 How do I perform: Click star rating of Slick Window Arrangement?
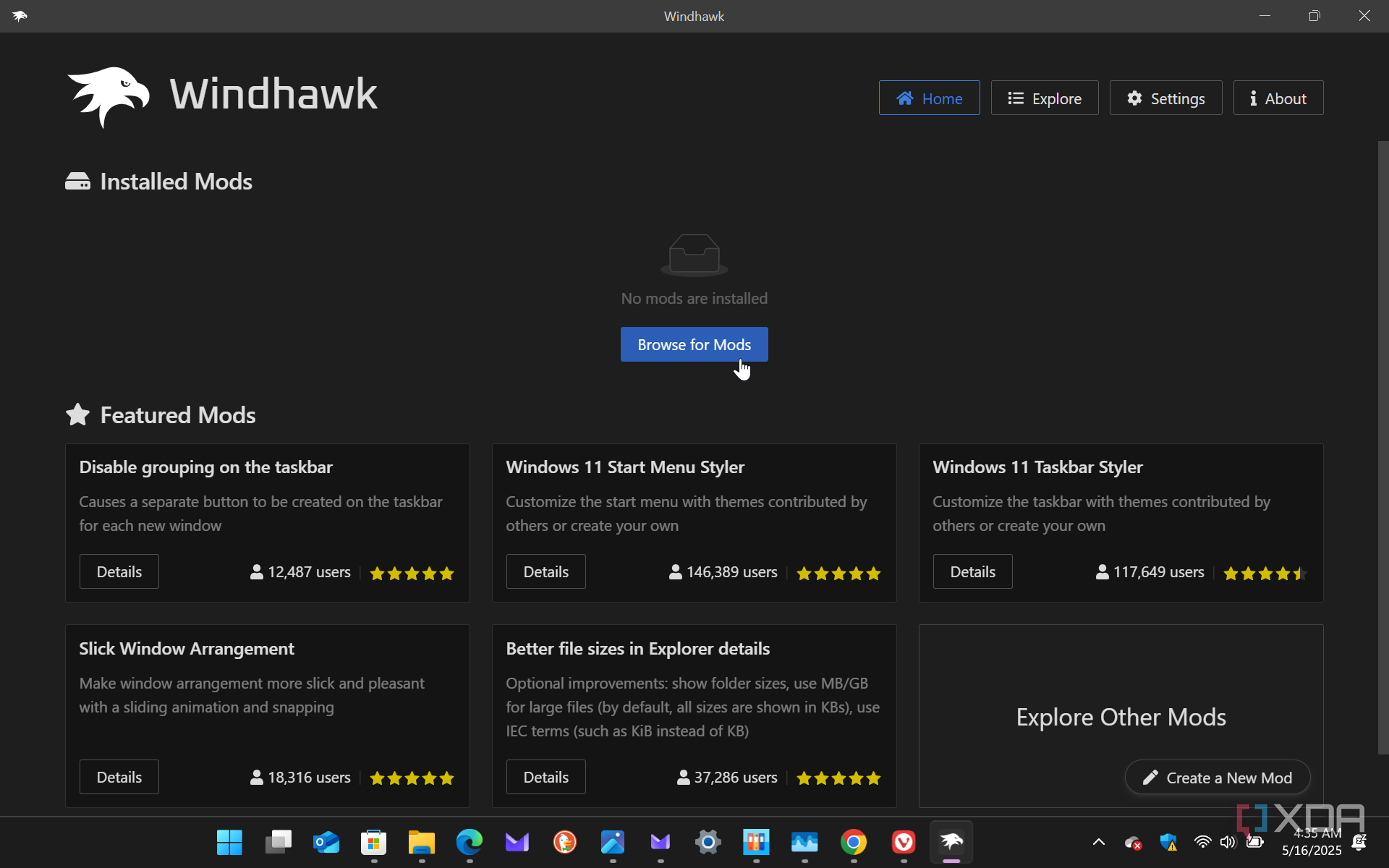pos(412,778)
